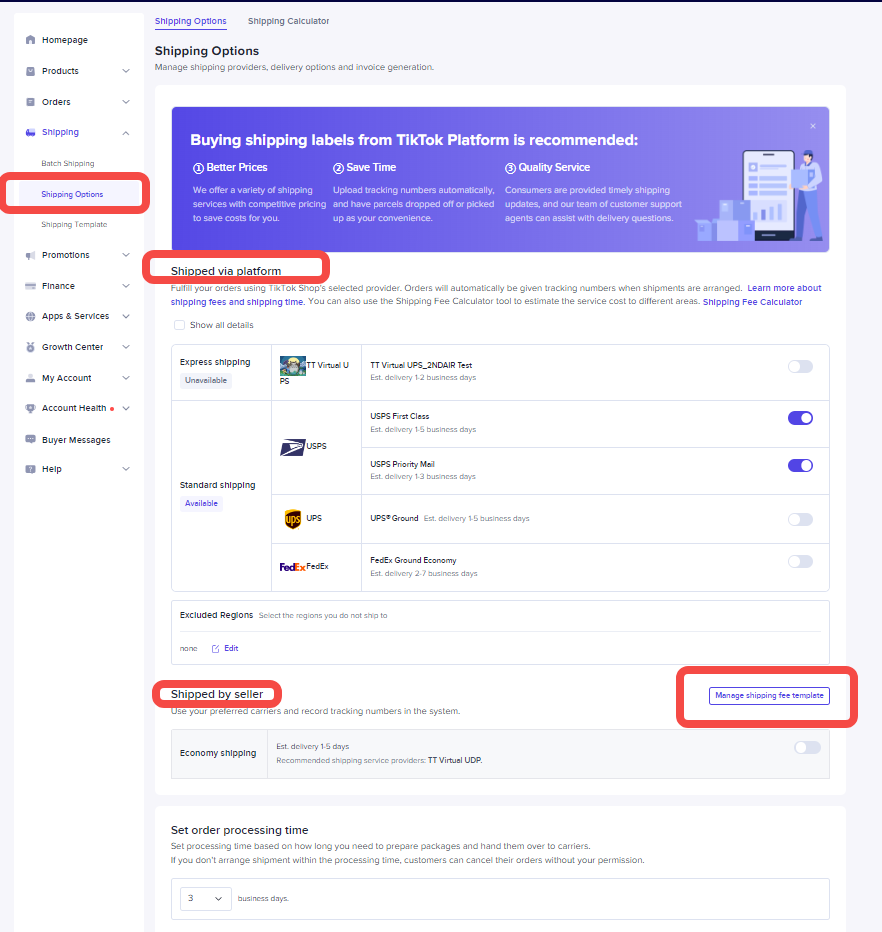Click the Help question icon
Screen dimensions: 882x932
30,469
